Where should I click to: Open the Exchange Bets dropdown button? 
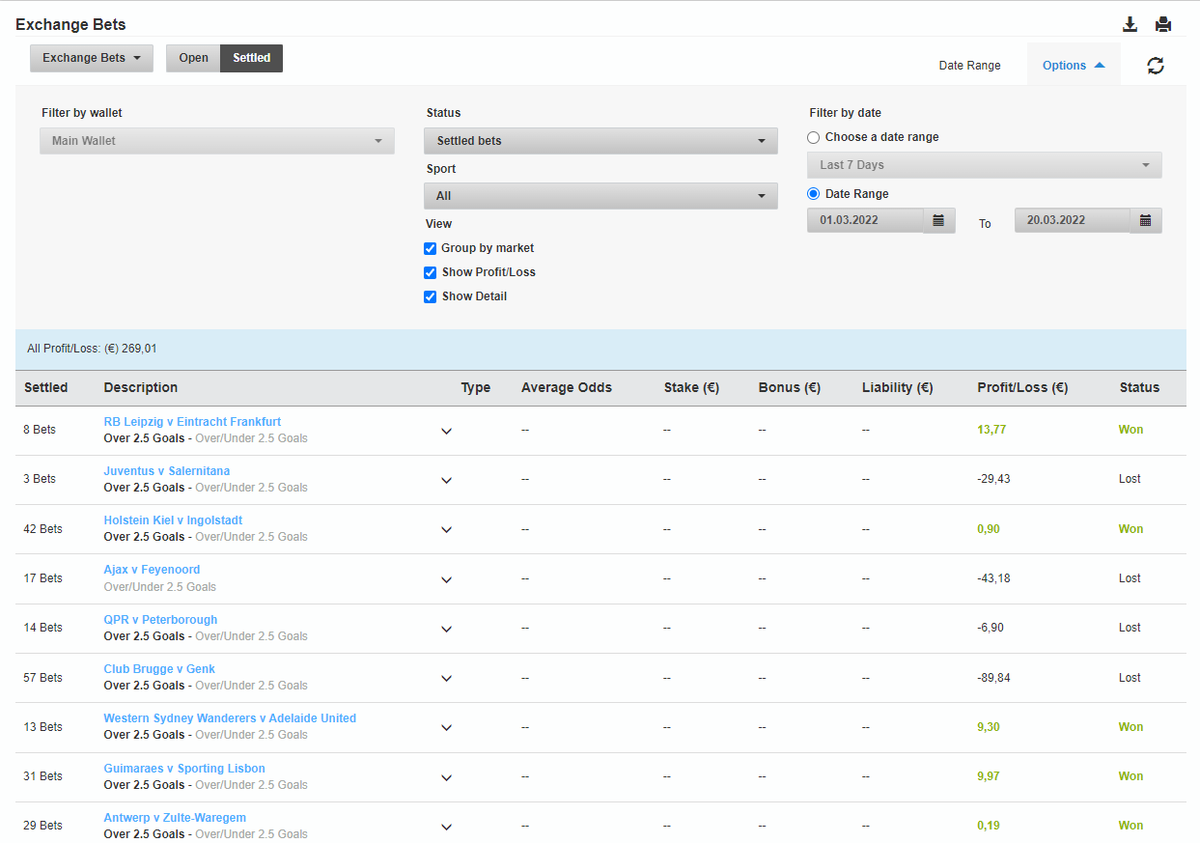[91, 58]
